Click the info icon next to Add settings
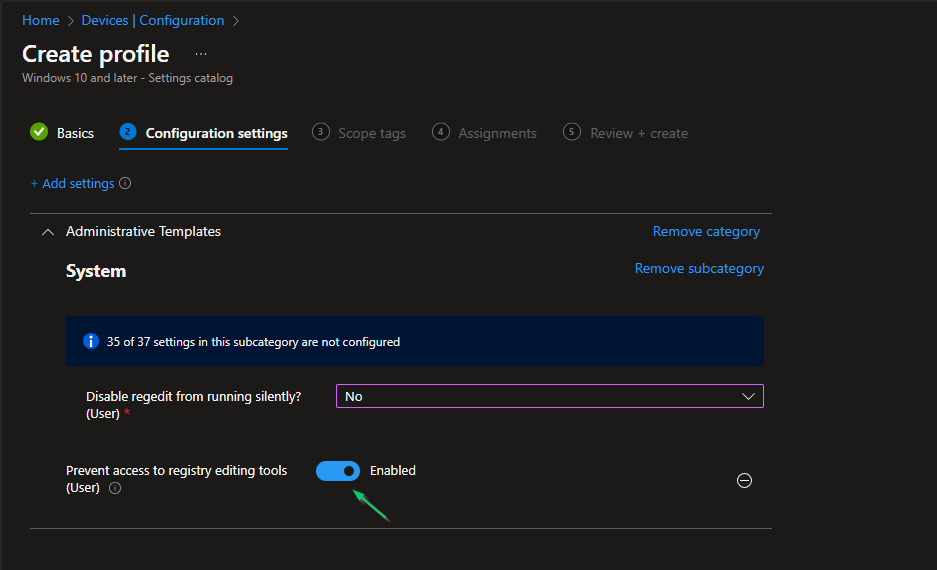Screen dimensions: 937x570 pos(125,184)
